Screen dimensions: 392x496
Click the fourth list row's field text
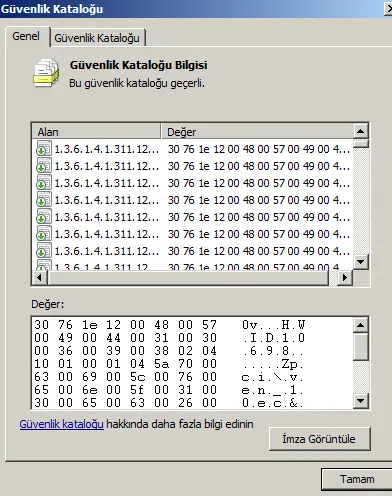point(106,200)
